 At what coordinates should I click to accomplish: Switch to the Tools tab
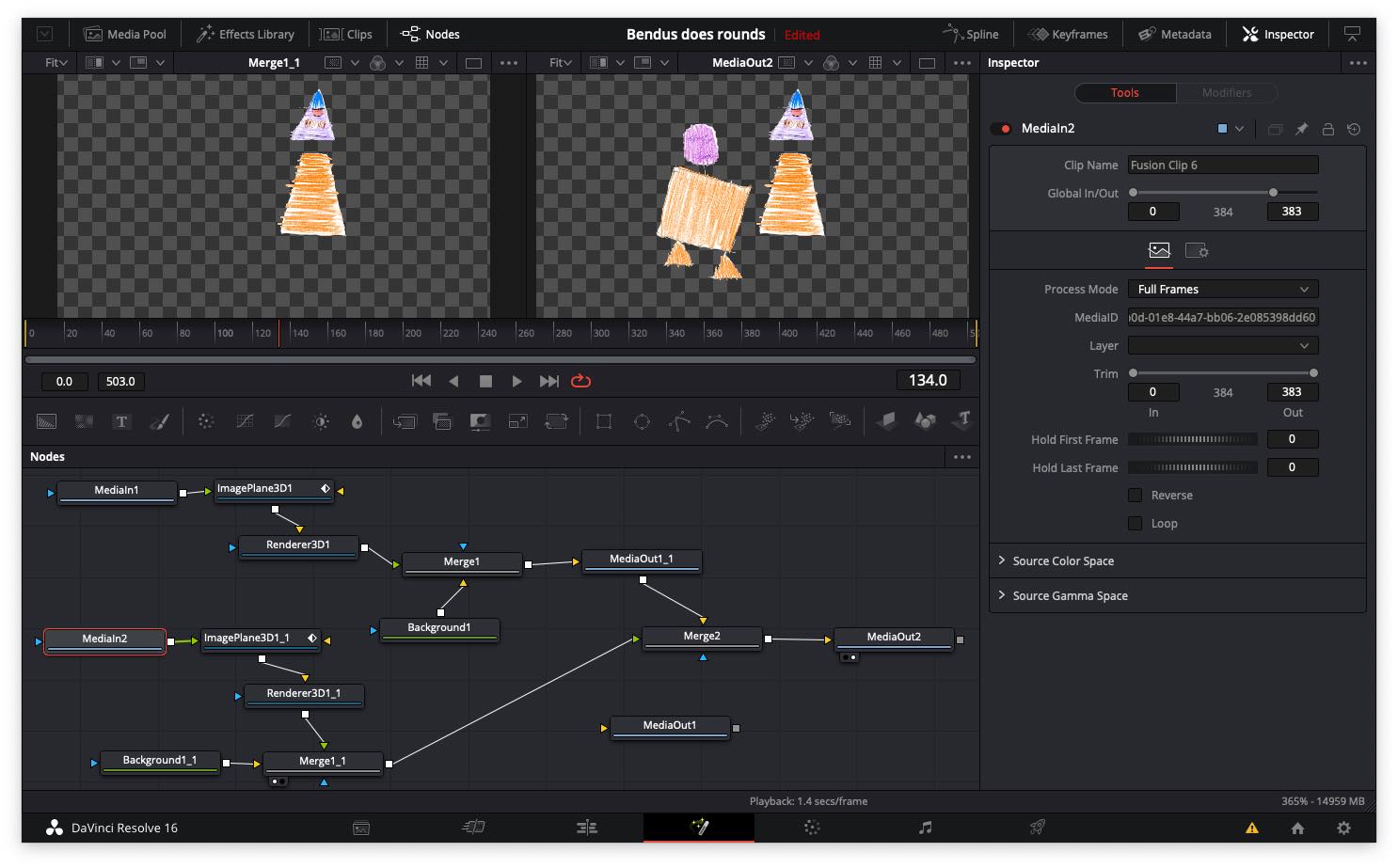[x=1125, y=92]
